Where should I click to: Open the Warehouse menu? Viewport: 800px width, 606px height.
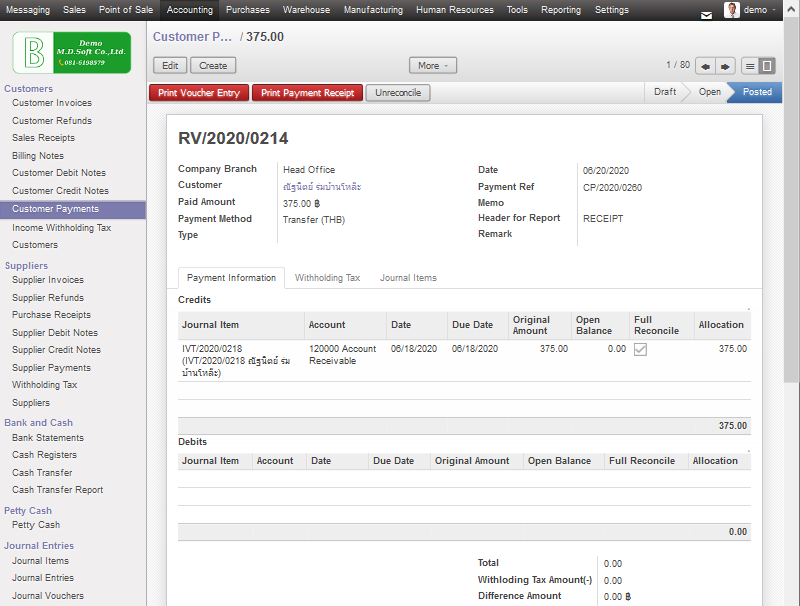306,10
